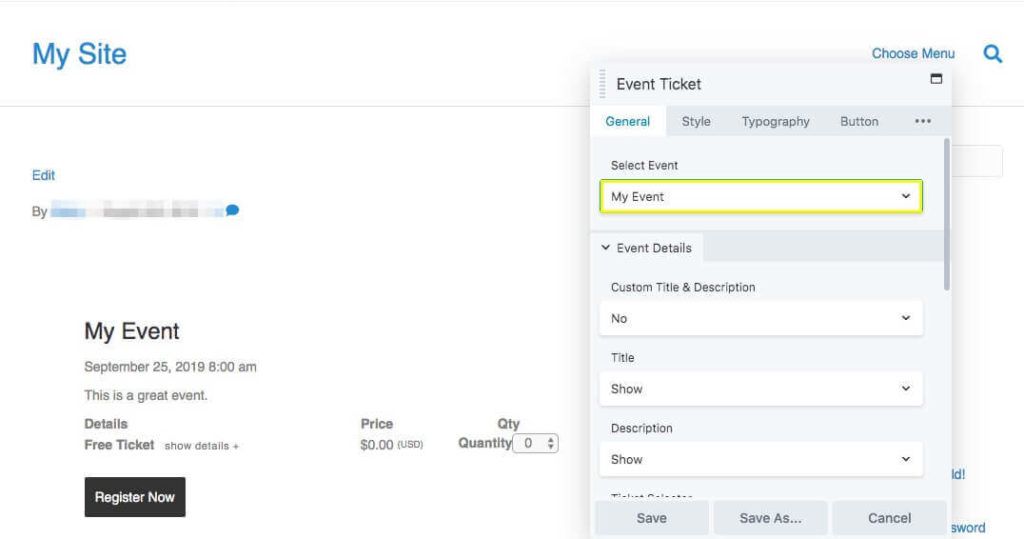Viewport: 1024px width, 539px height.
Task: Switch to the General tab
Action: pyautogui.click(x=627, y=122)
